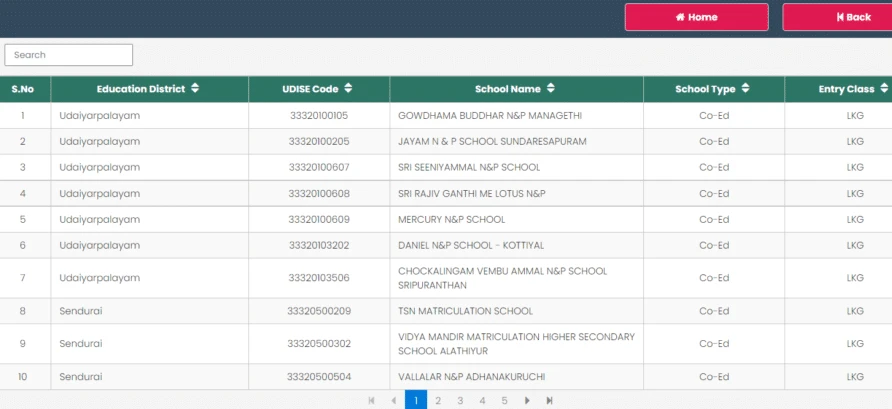Viewport: 892px width, 409px height.
Task: Select TSN MATRICULATION SCHOOL entry
Action: [x=465, y=311]
